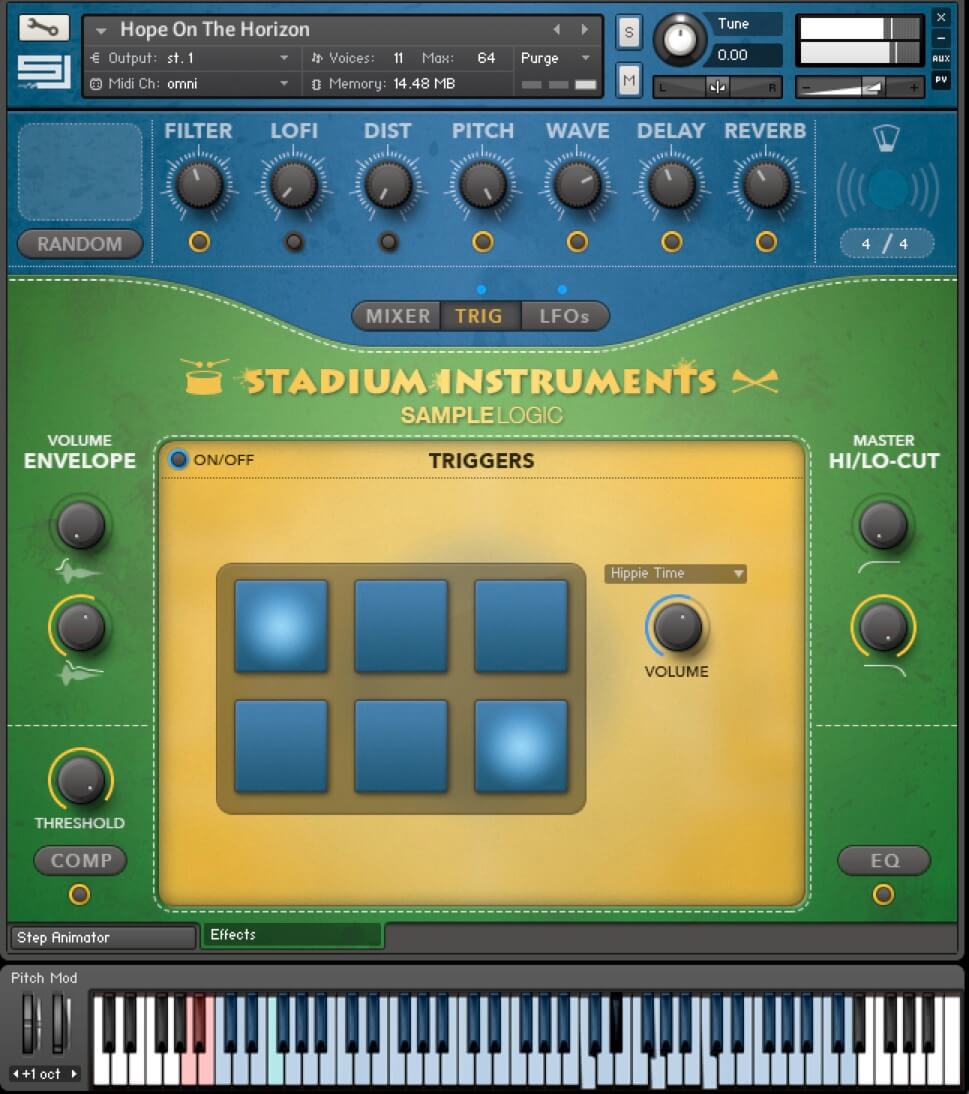
Task: Click the metronome icon
Action: pos(887,138)
